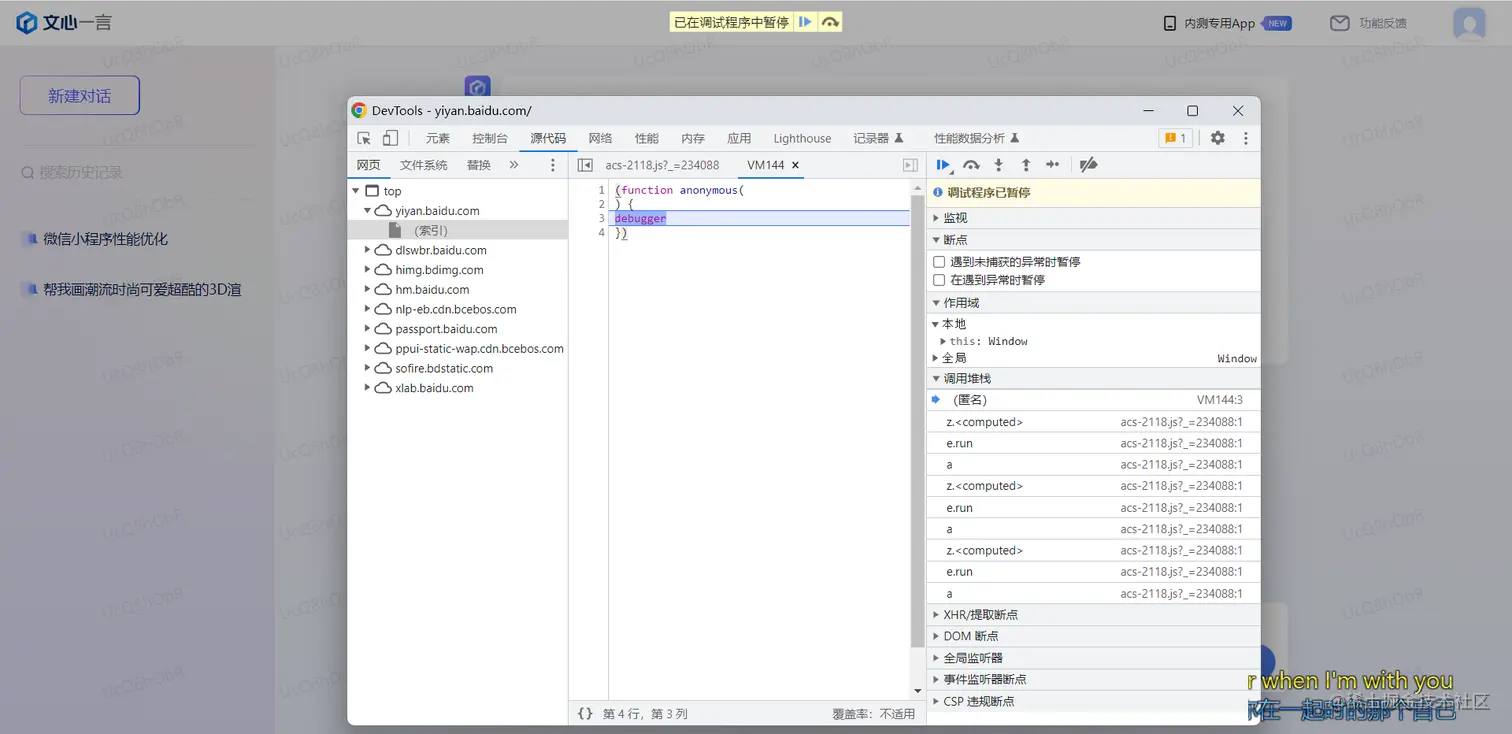The image size is (1512, 734).
Task: Select 文件系统 navigator tab
Action: (x=424, y=165)
